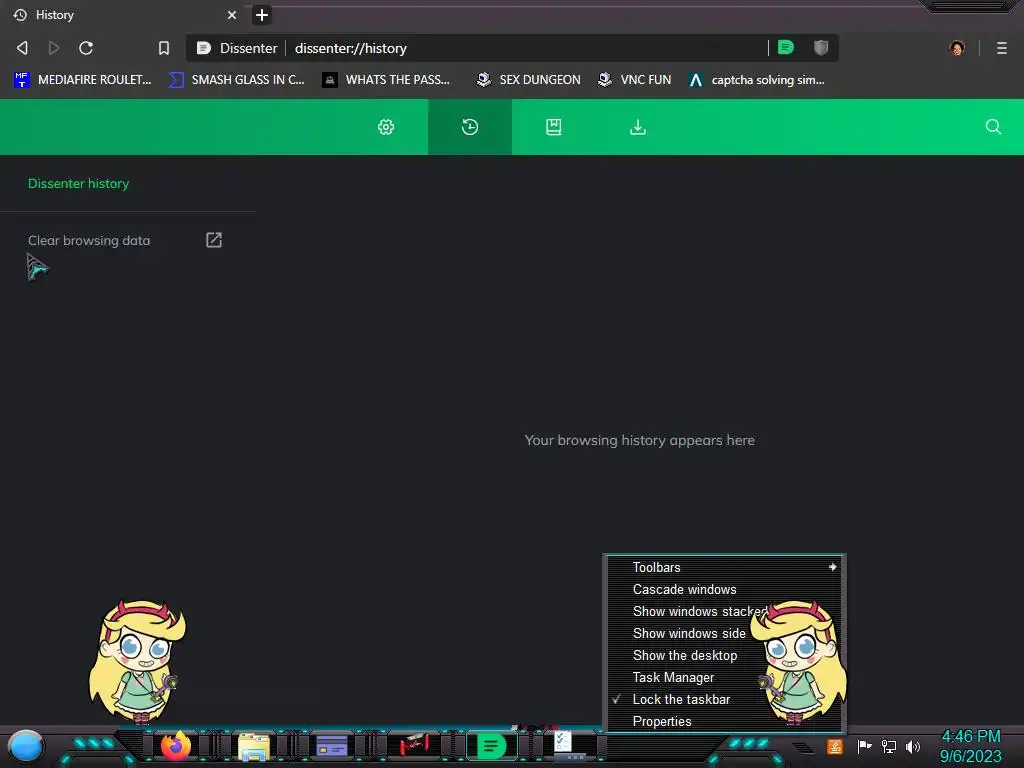Image resolution: width=1024 pixels, height=768 pixels.
Task: Open the Bookmarks page tab
Action: (554, 127)
